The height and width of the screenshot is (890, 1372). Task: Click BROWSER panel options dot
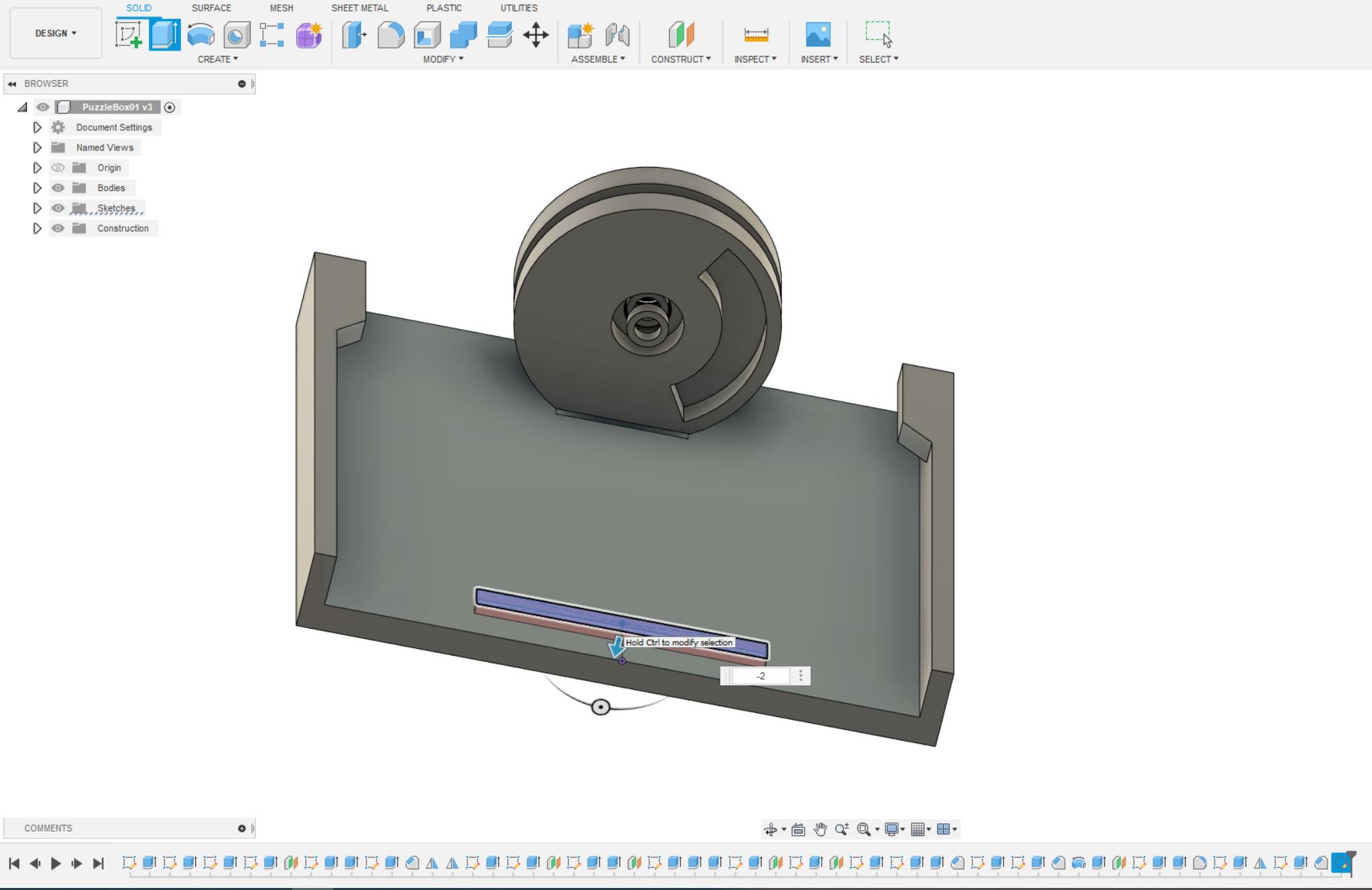point(242,84)
